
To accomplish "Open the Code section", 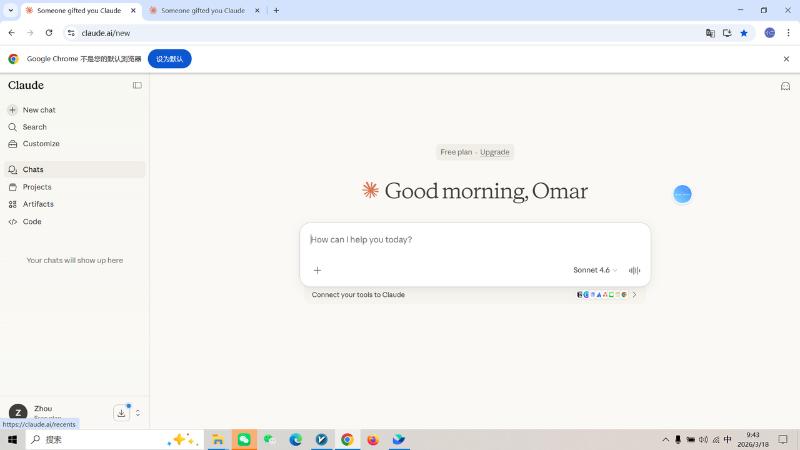I will pyautogui.click(x=32, y=222).
